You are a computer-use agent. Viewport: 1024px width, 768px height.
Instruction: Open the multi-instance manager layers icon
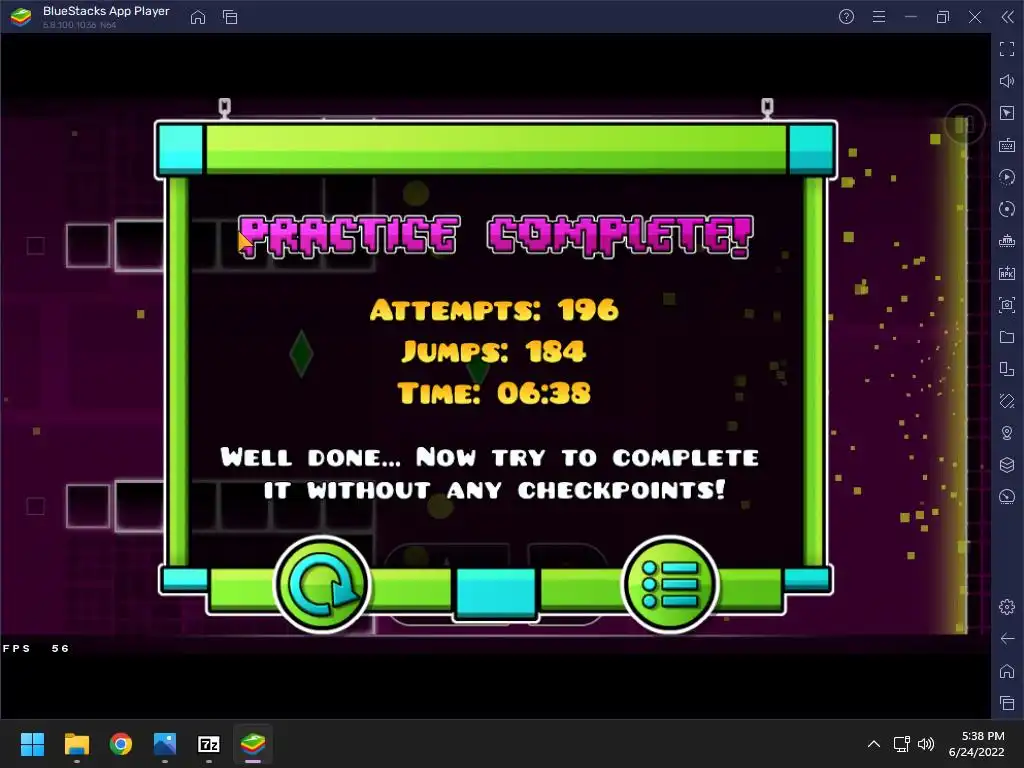(x=1007, y=465)
